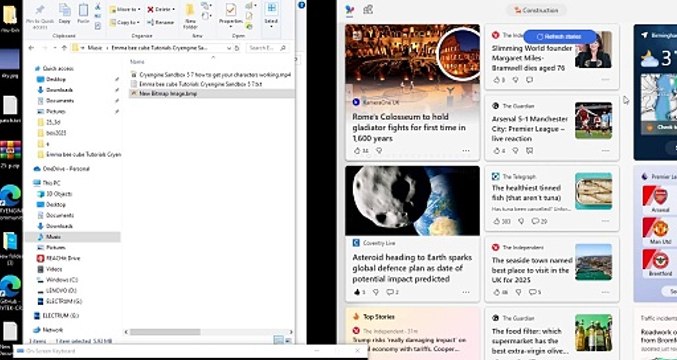Viewport: 677px width, 360px height.
Task: Open the Select dropdown in ribbon
Action: [271, 15]
